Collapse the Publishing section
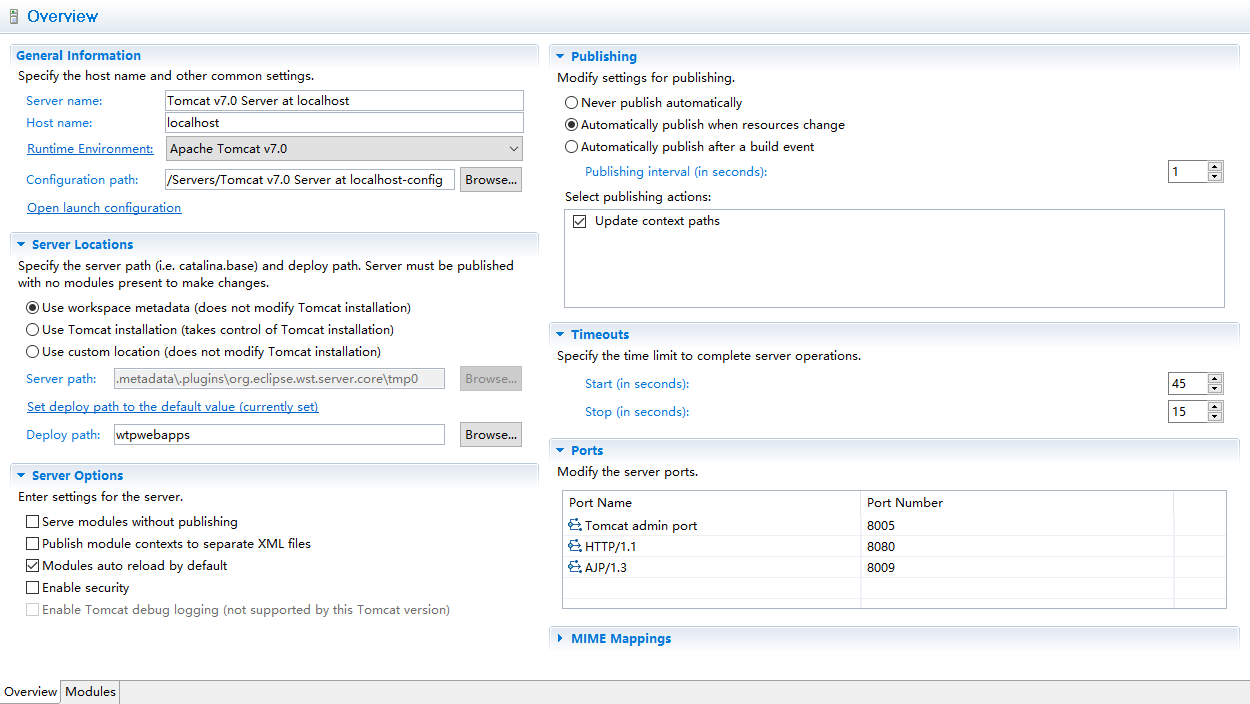1250x704 pixels. [560, 57]
